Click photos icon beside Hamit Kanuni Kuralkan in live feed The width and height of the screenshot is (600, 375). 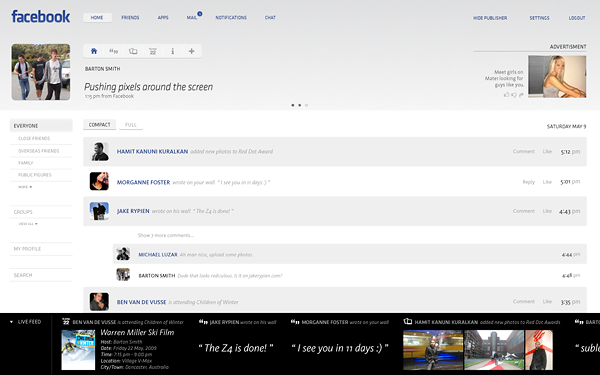(x=408, y=321)
